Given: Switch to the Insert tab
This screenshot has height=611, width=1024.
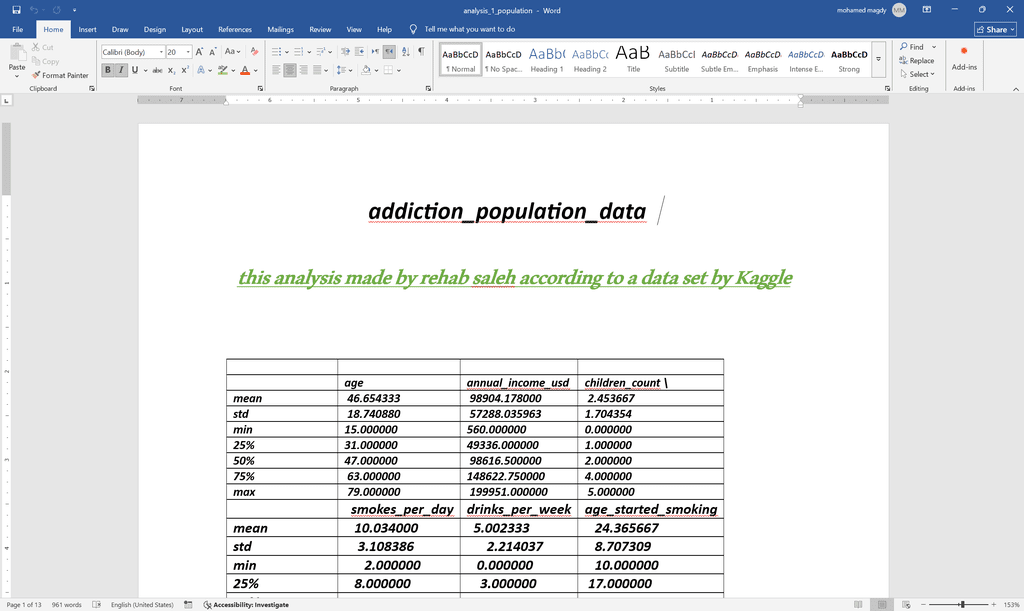Looking at the screenshot, I should click(88, 29).
